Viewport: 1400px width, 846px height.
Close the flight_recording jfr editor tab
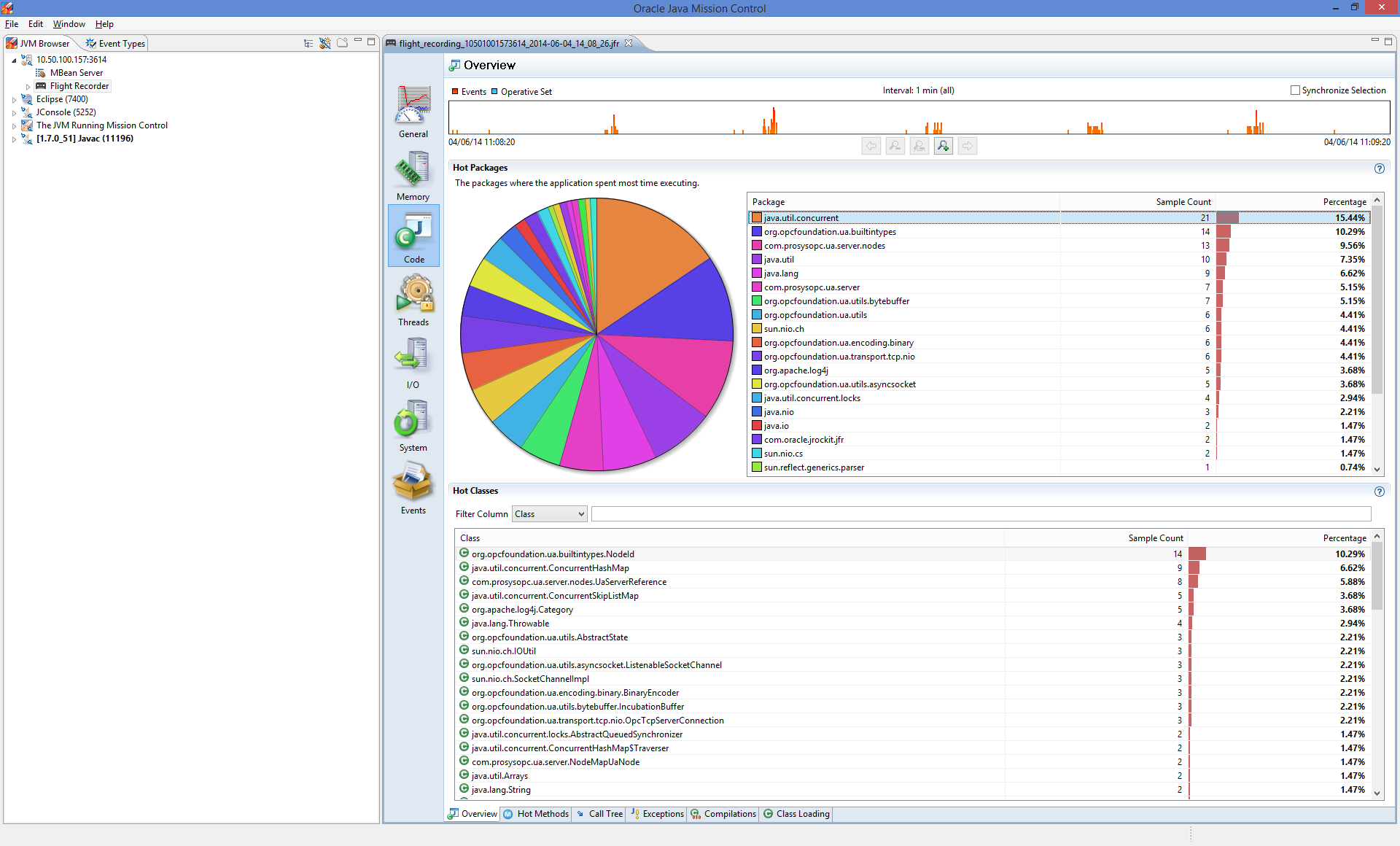click(629, 43)
